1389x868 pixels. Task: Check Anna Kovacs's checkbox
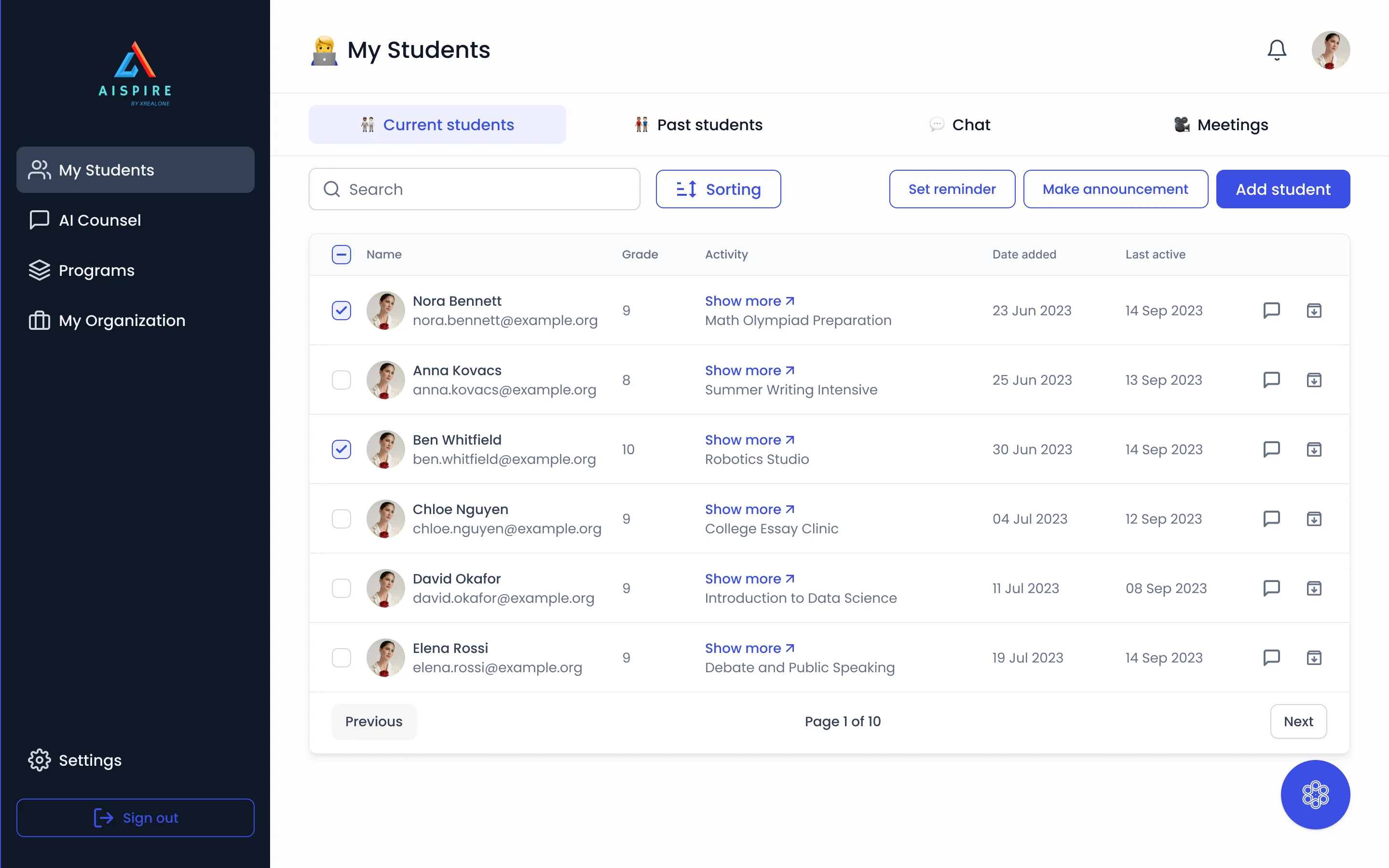click(x=341, y=380)
